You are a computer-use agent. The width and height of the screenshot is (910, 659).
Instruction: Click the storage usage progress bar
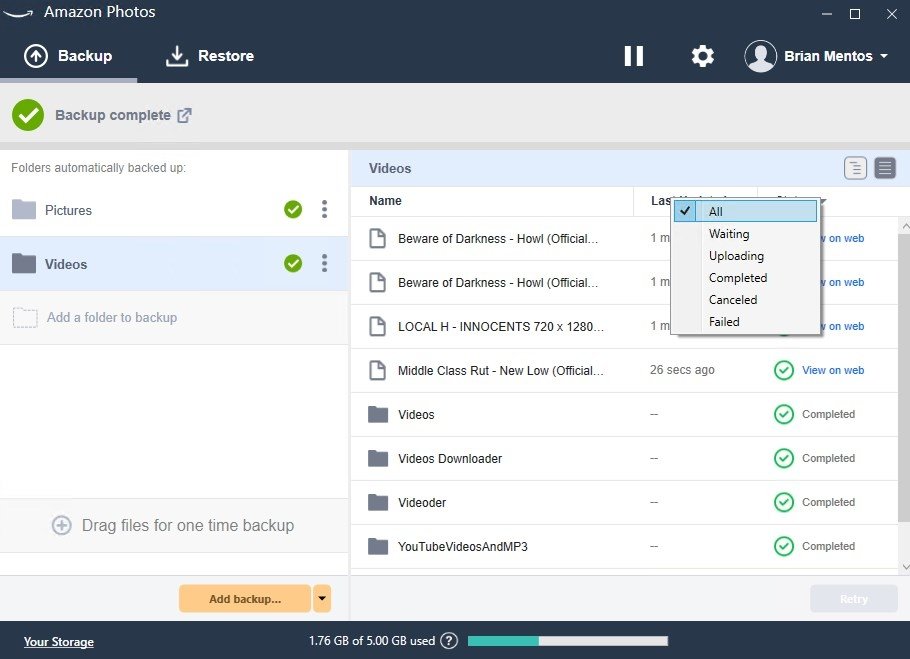tap(568, 641)
